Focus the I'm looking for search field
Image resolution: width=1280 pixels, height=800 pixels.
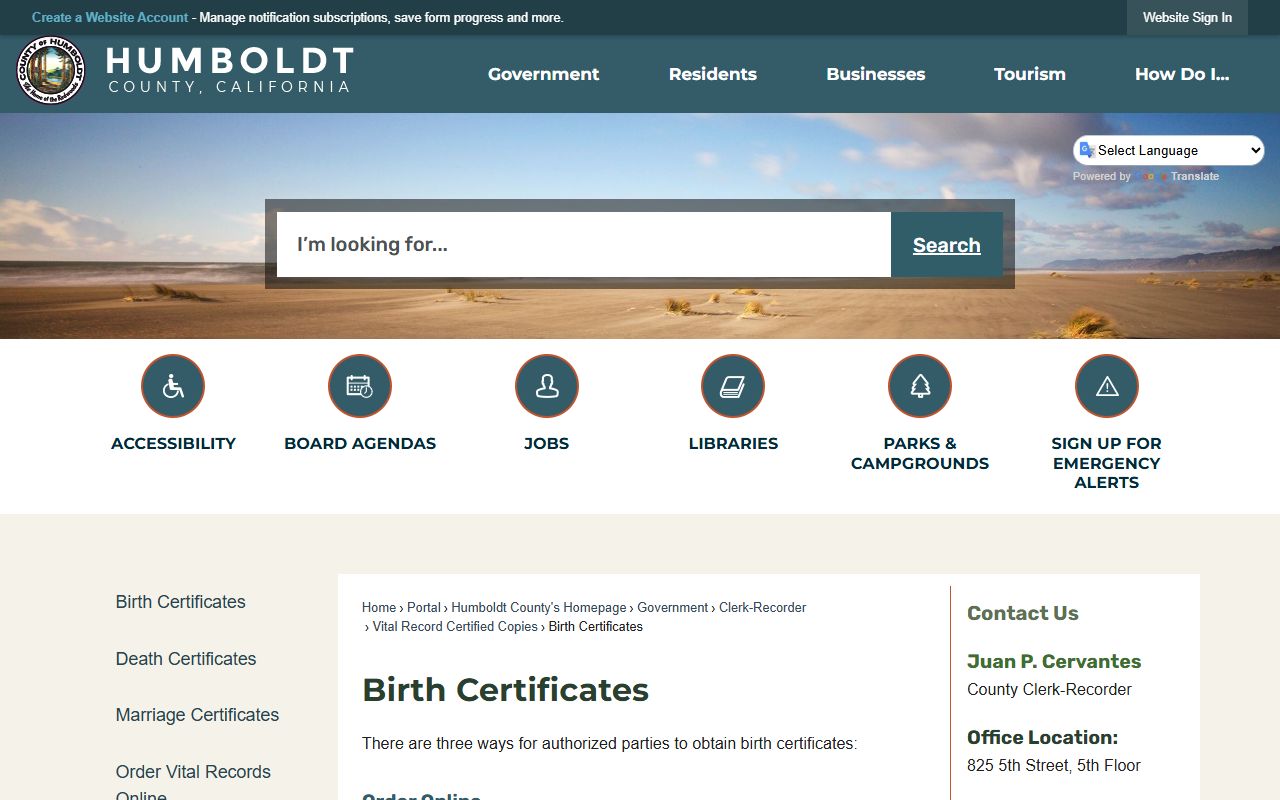[x=584, y=245]
